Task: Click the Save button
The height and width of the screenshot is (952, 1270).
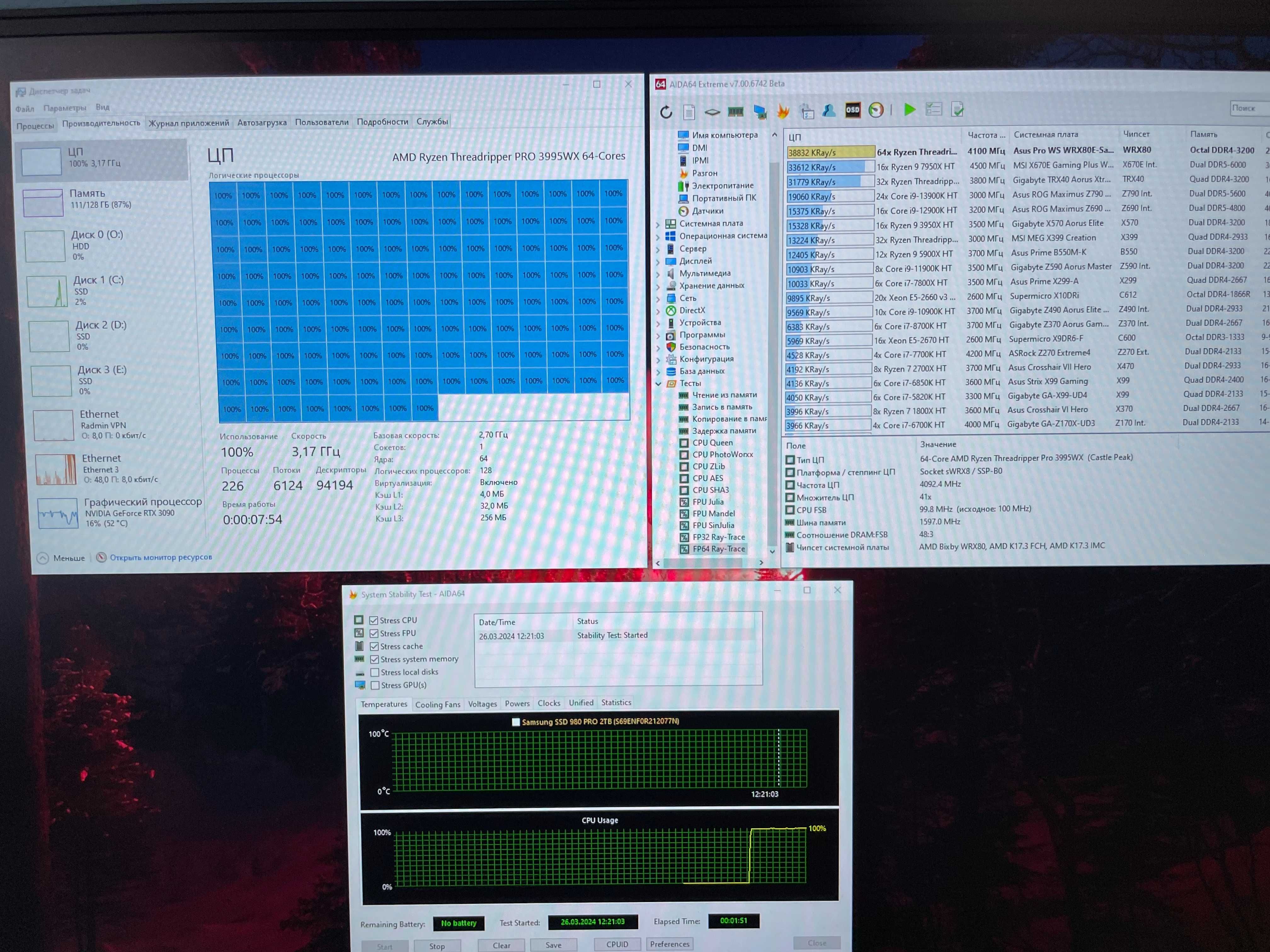Action: pos(553,944)
